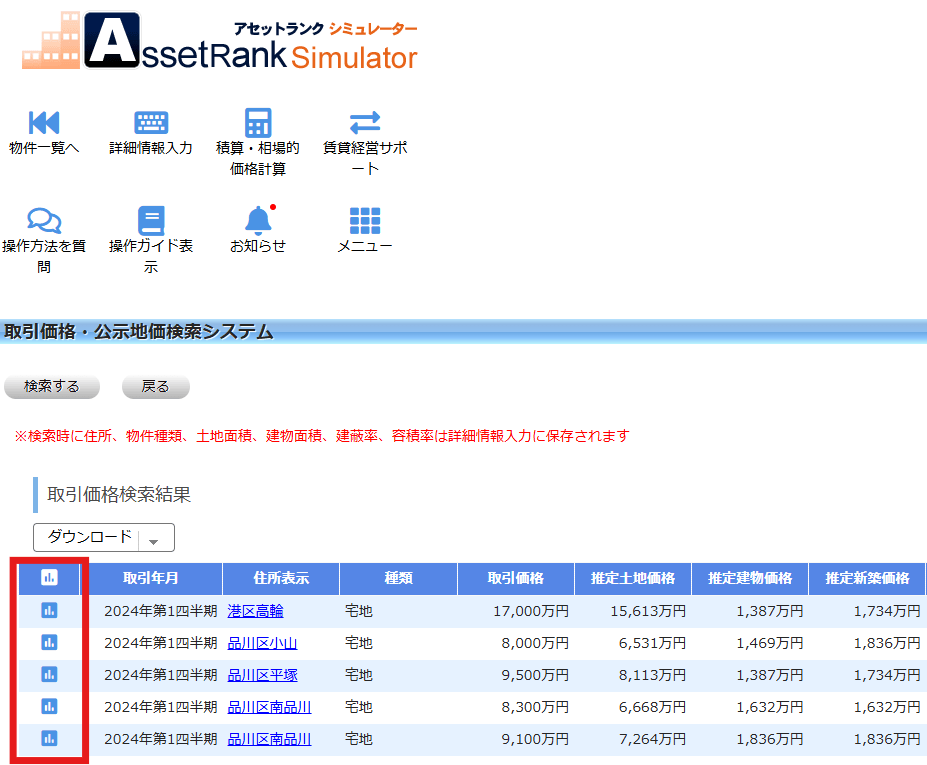Open the メニュー grid icon

point(365,218)
